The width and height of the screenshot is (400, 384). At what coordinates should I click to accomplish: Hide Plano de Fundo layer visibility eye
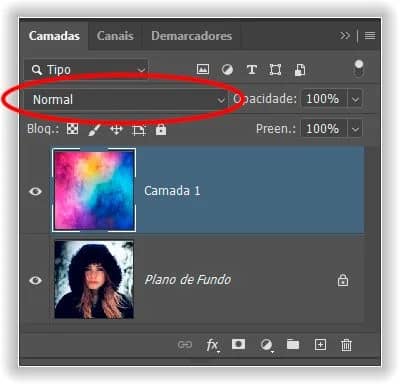[35, 280]
